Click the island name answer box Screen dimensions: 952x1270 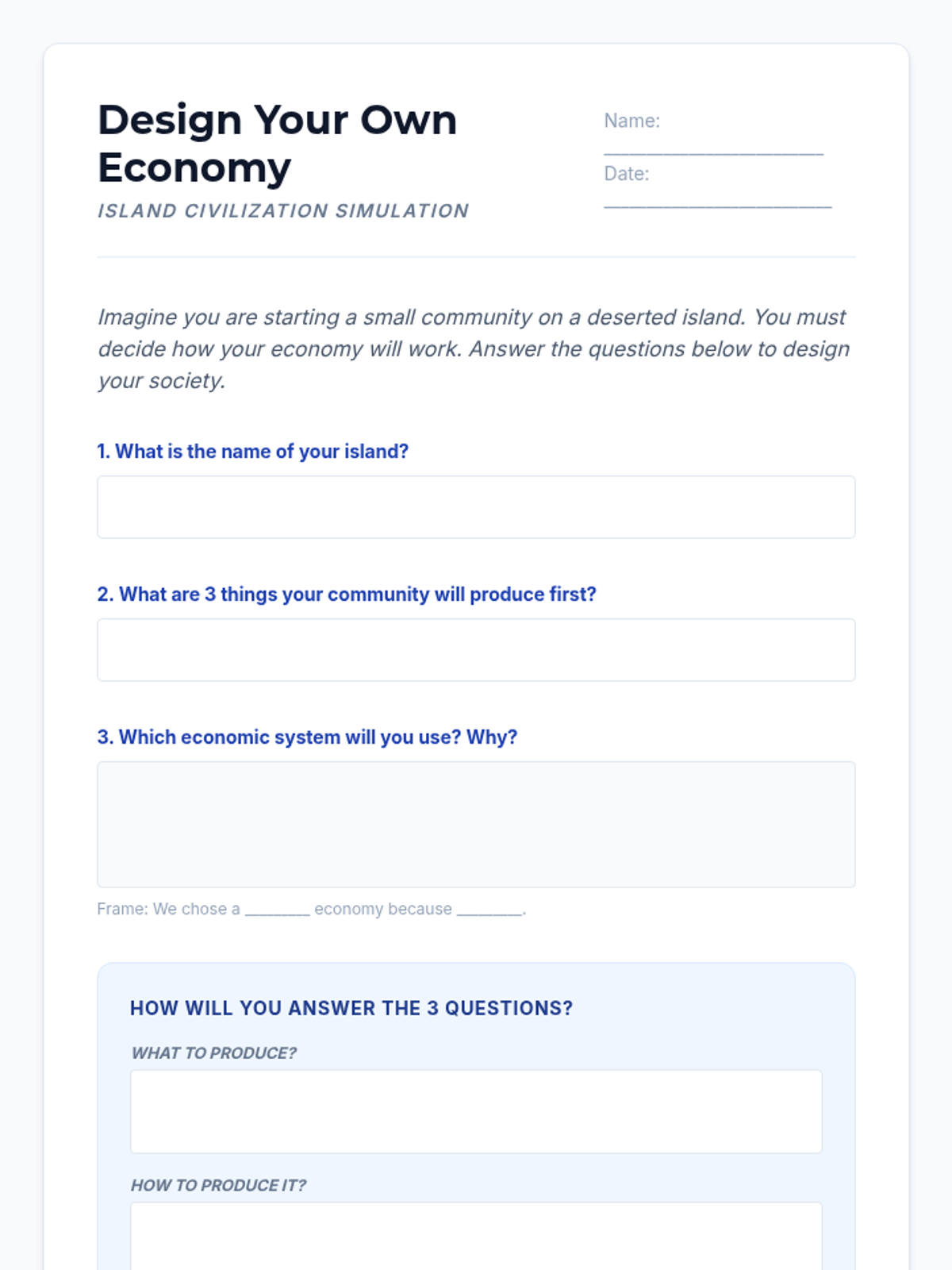pyautogui.click(x=476, y=507)
